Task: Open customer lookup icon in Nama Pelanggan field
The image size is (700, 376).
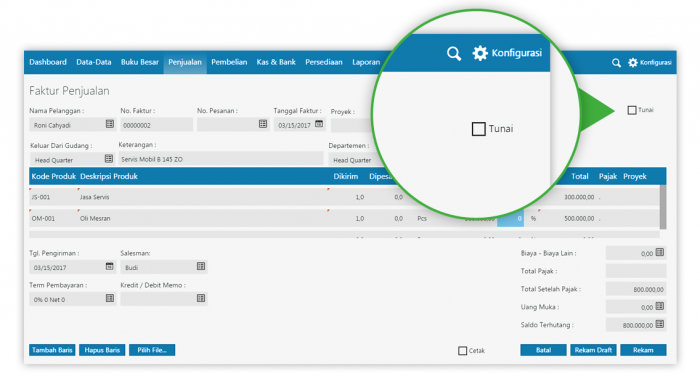Action: (110, 124)
